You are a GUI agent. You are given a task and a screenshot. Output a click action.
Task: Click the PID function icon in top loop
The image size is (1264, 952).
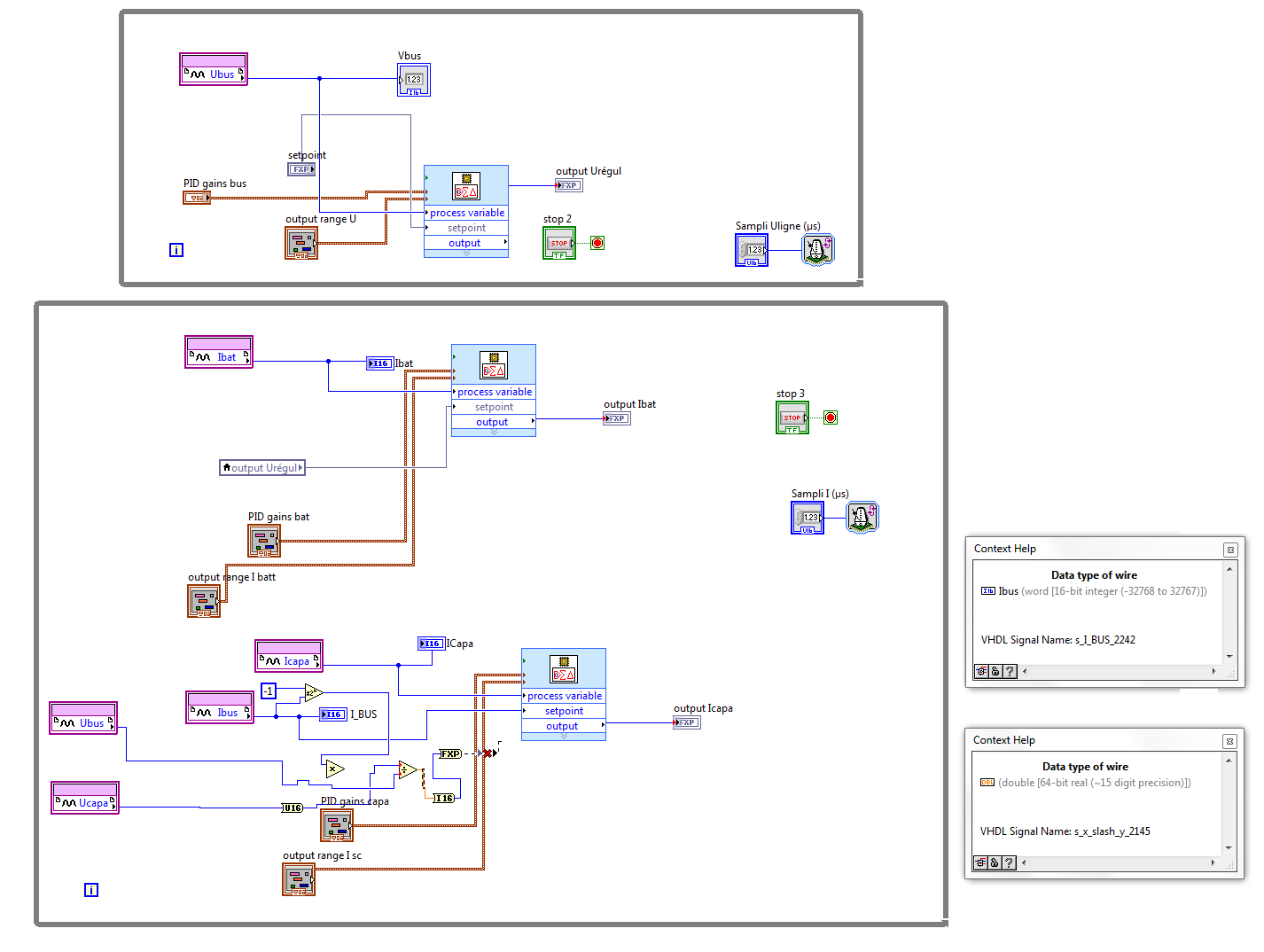pos(466,186)
